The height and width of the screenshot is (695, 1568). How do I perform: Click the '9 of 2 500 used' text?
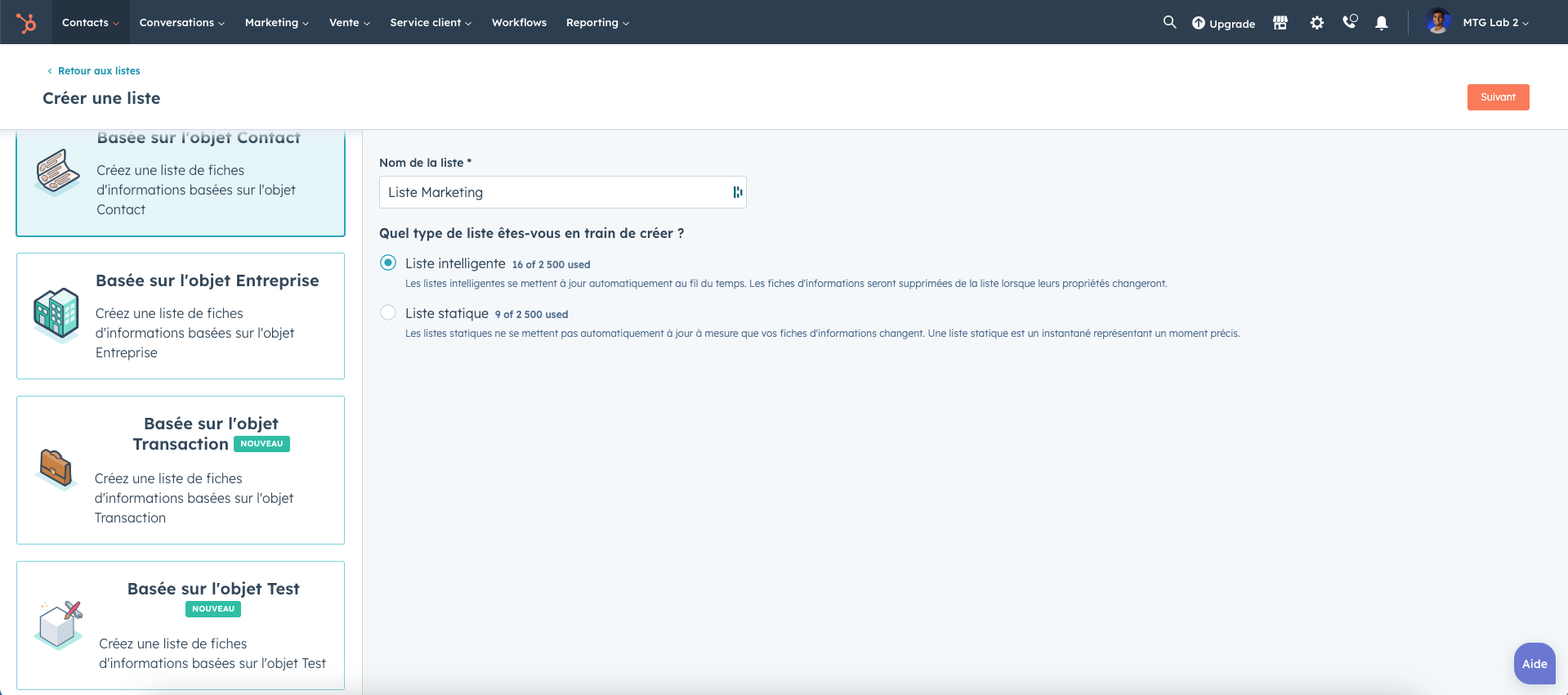tap(531, 315)
